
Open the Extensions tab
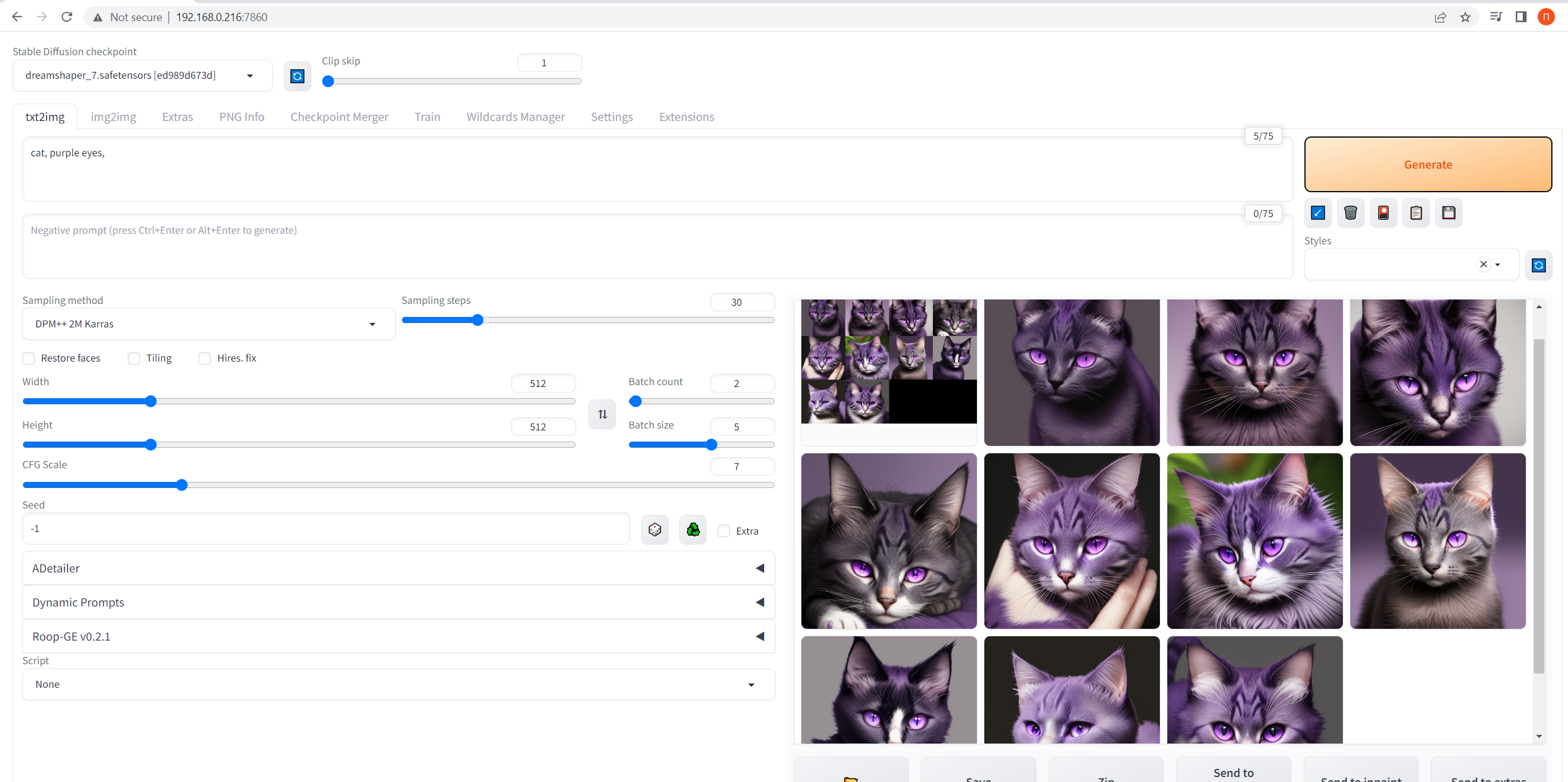pos(687,117)
